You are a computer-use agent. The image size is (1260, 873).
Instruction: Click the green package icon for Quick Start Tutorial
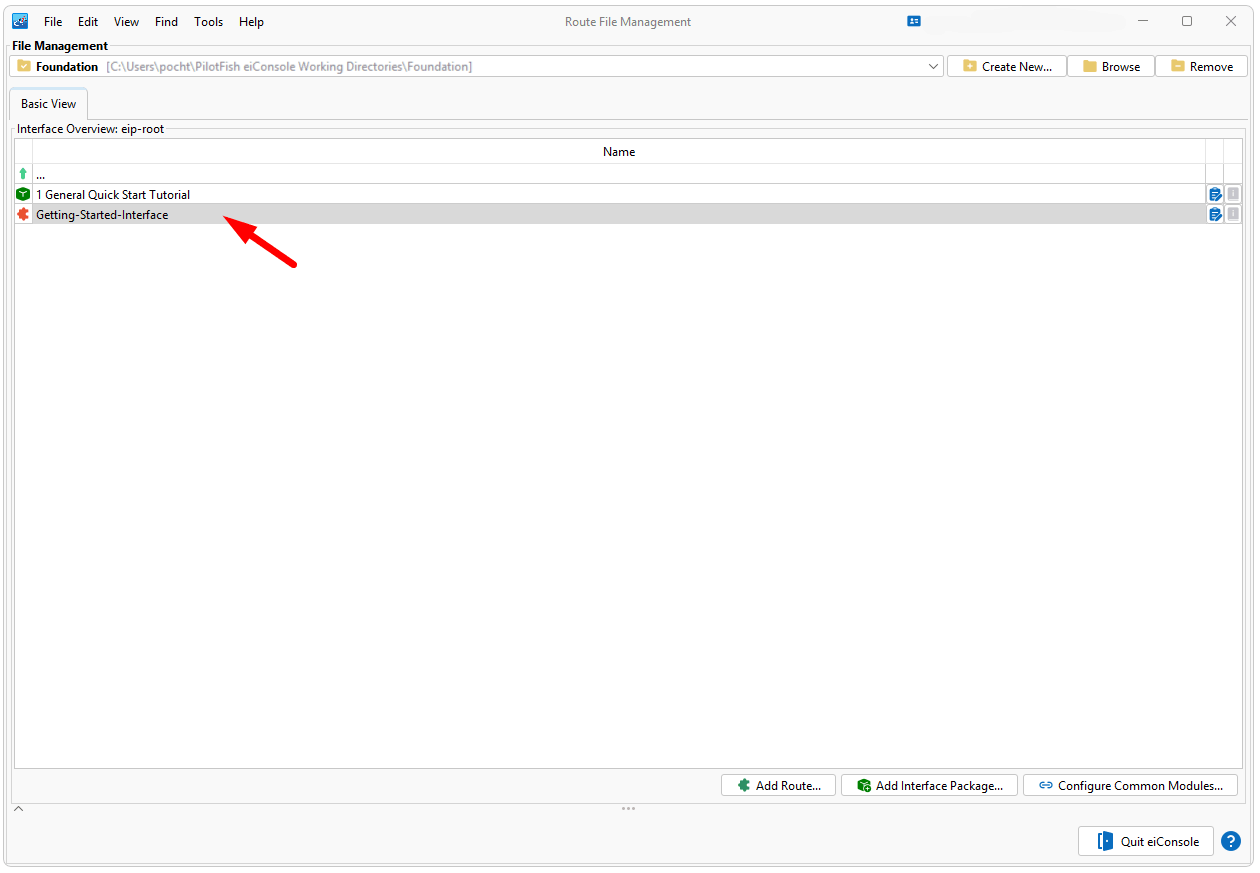click(23, 194)
